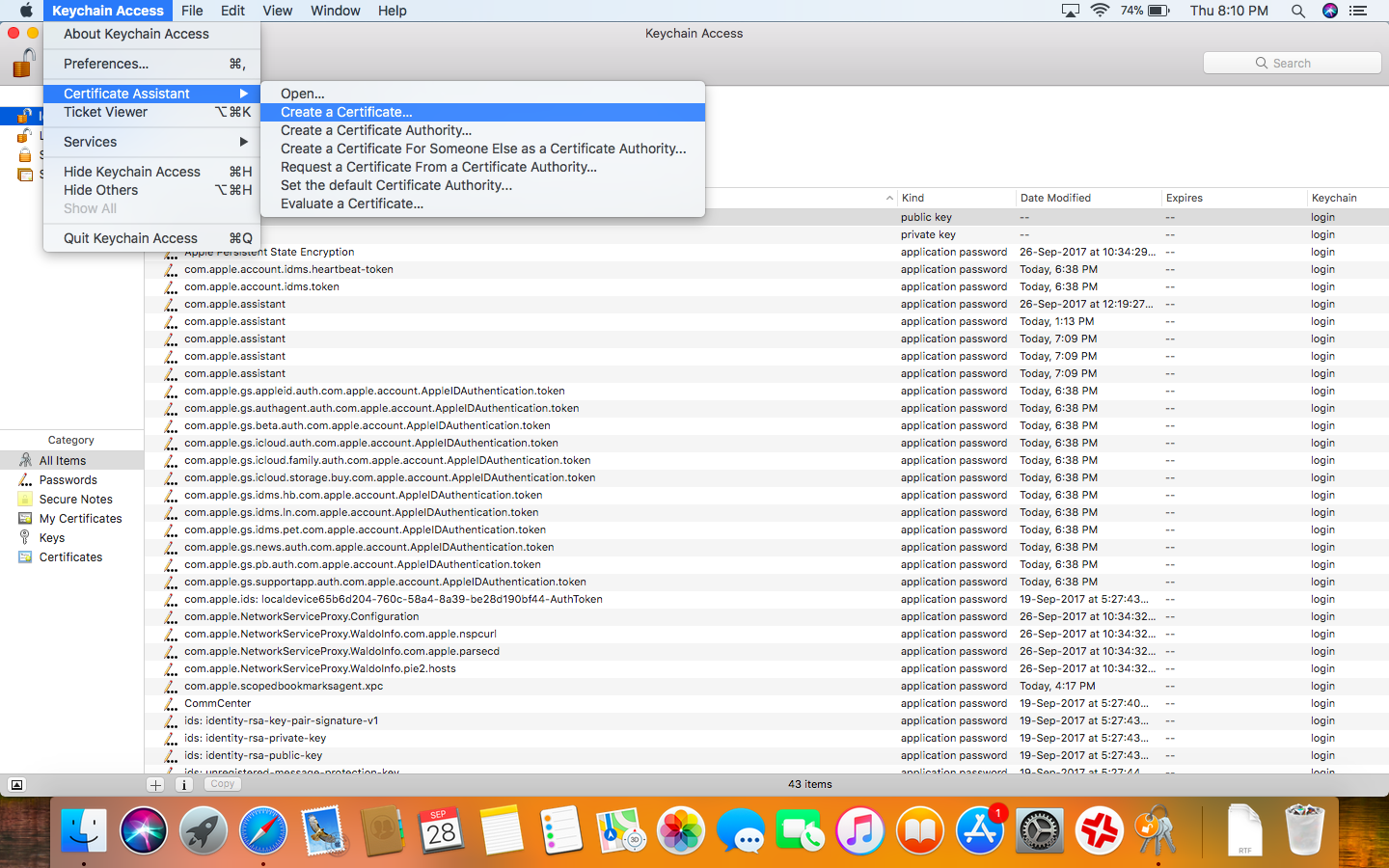Select Certificates in Category list
The width and height of the screenshot is (1389, 868).
coord(71,557)
